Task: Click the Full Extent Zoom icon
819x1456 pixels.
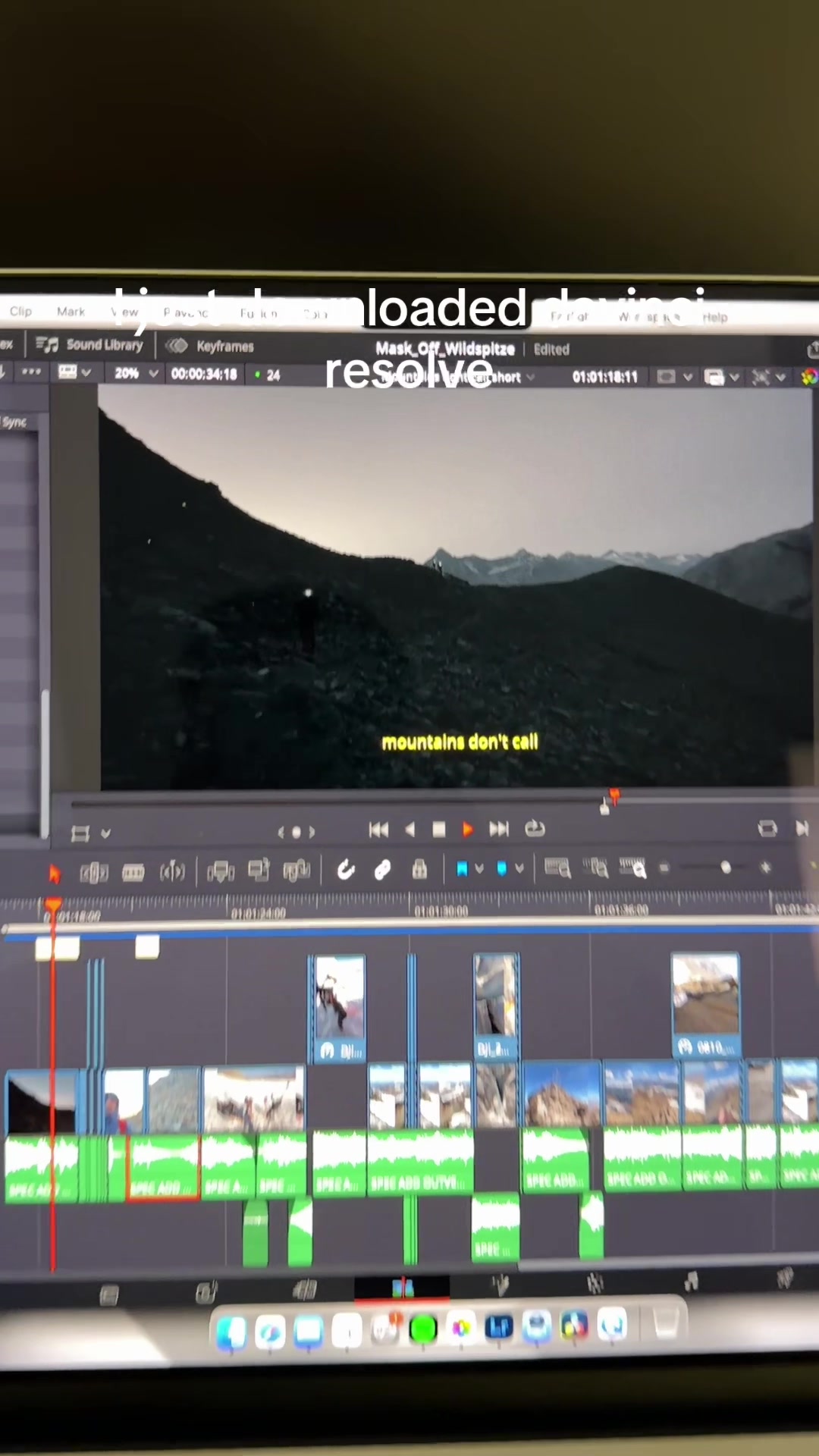Action: pyautogui.click(x=557, y=868)
